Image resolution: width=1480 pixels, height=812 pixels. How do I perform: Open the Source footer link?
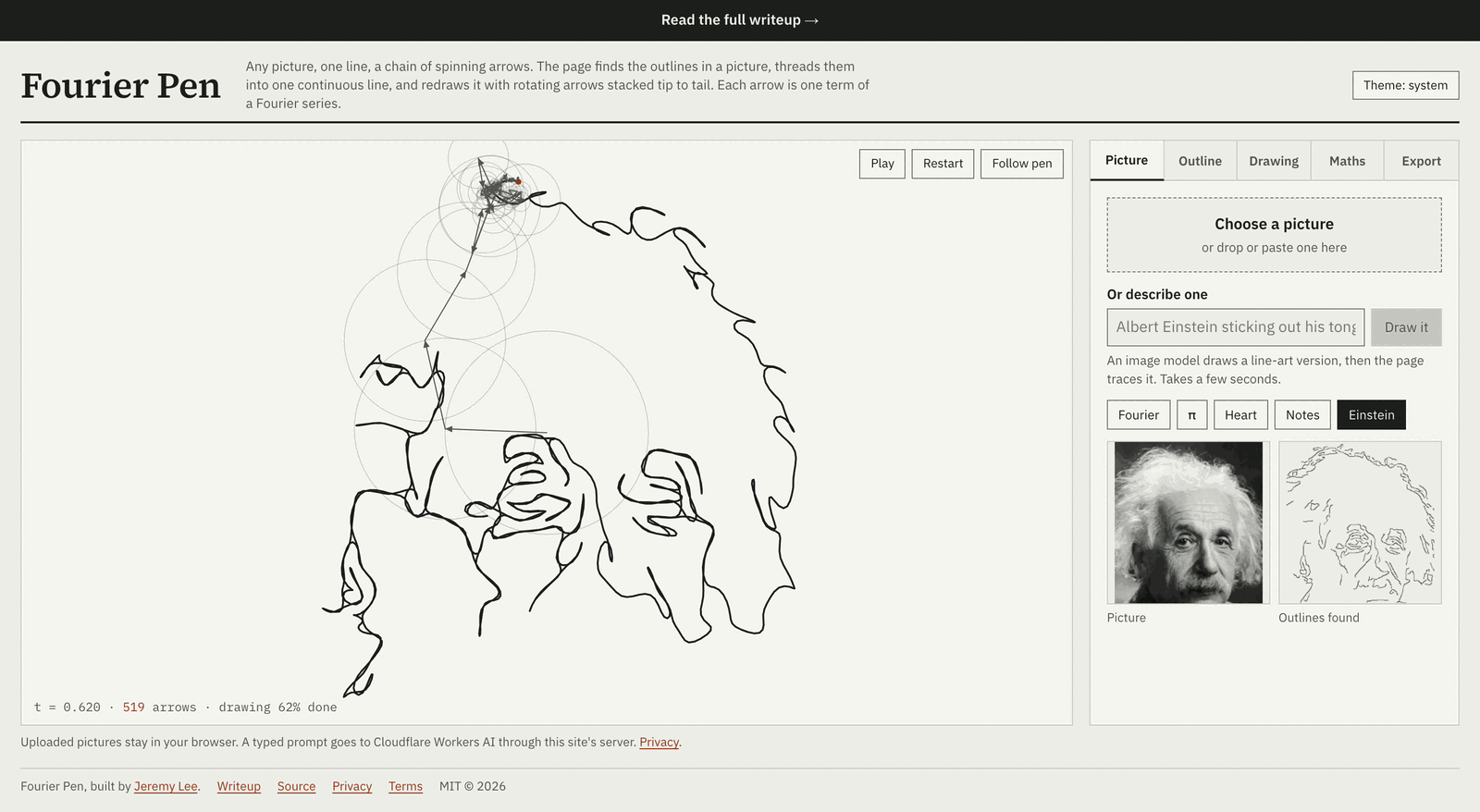296,786
